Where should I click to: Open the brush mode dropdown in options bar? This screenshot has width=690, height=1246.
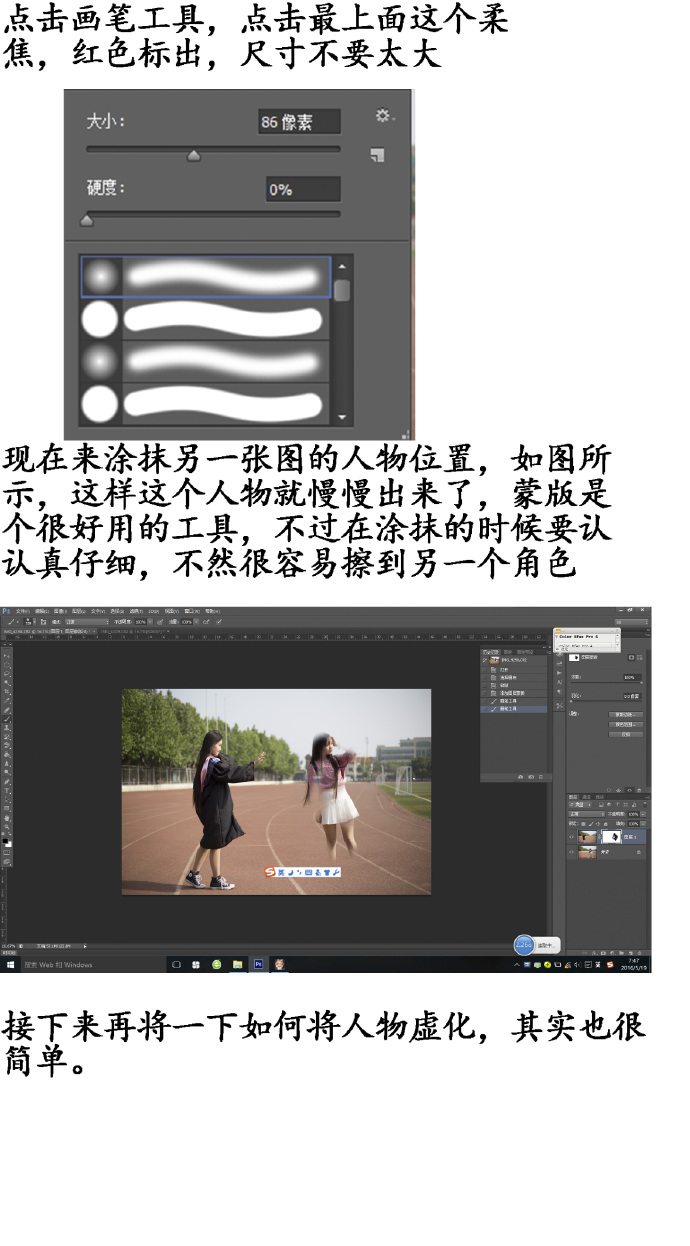[x=87, y=621]
